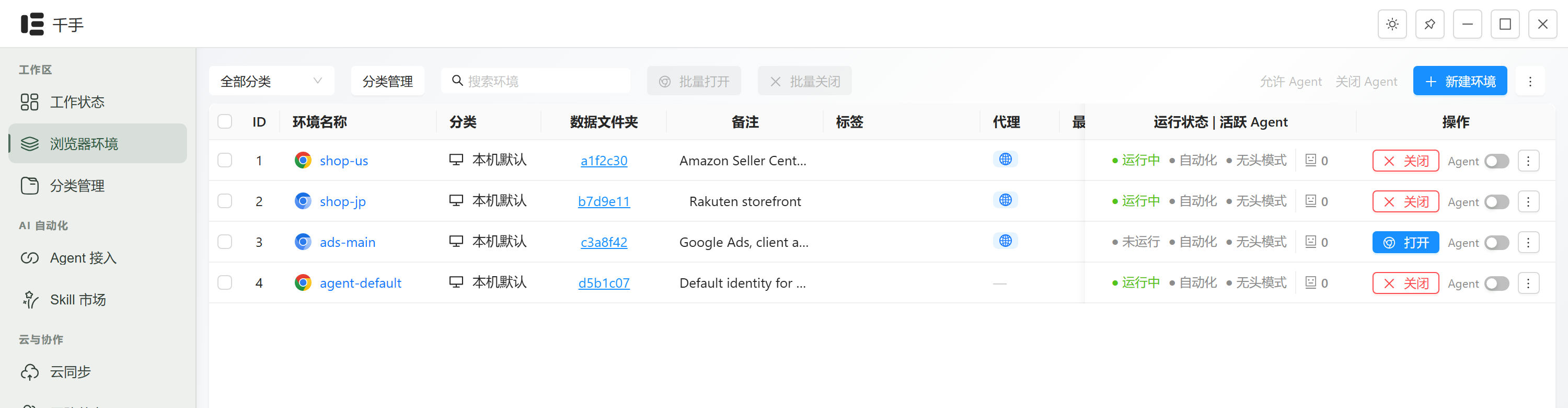Open the more-actions menu for shop-jp row
Viewport: 1568px width, 408px height.
[x=1528, y=201]
